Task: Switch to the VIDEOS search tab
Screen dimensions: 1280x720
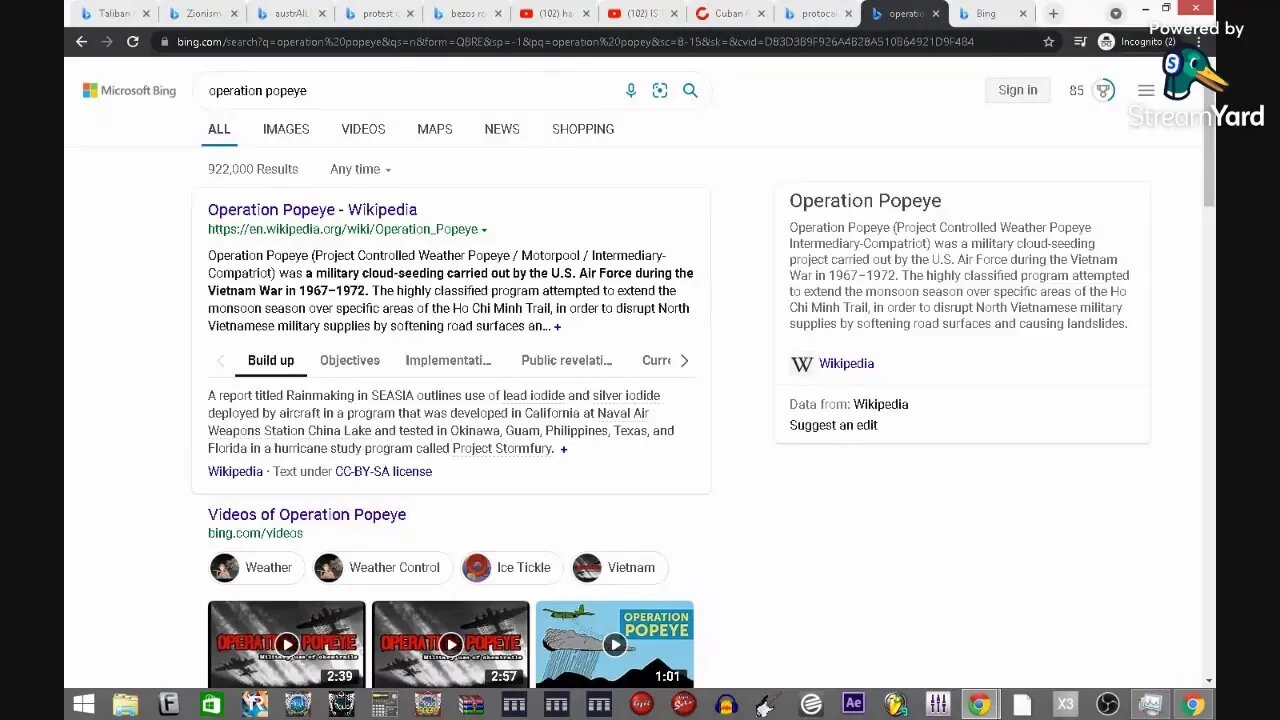Action: coord(363,129)
